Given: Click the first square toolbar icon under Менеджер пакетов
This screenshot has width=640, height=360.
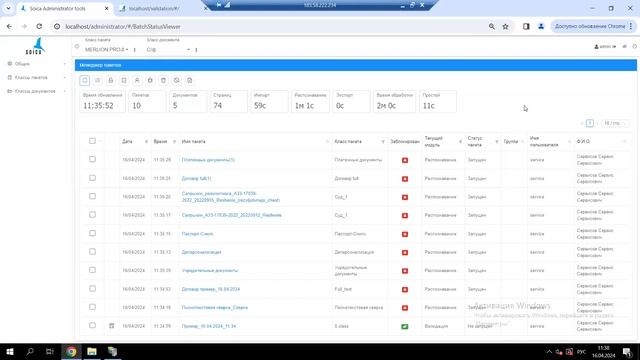Looking at the screenshot, I should (x=85, y=80).
